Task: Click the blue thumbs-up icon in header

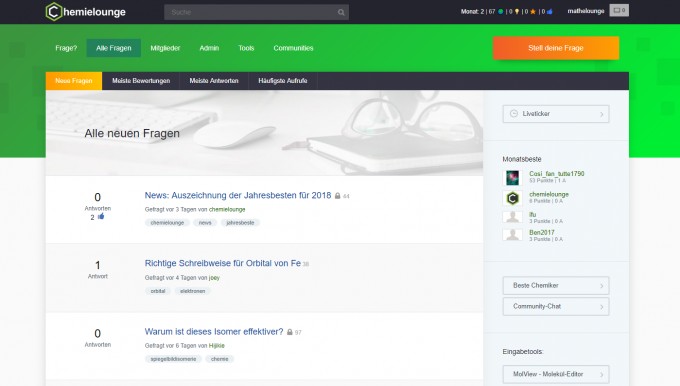Action: (x=549, y=12)
